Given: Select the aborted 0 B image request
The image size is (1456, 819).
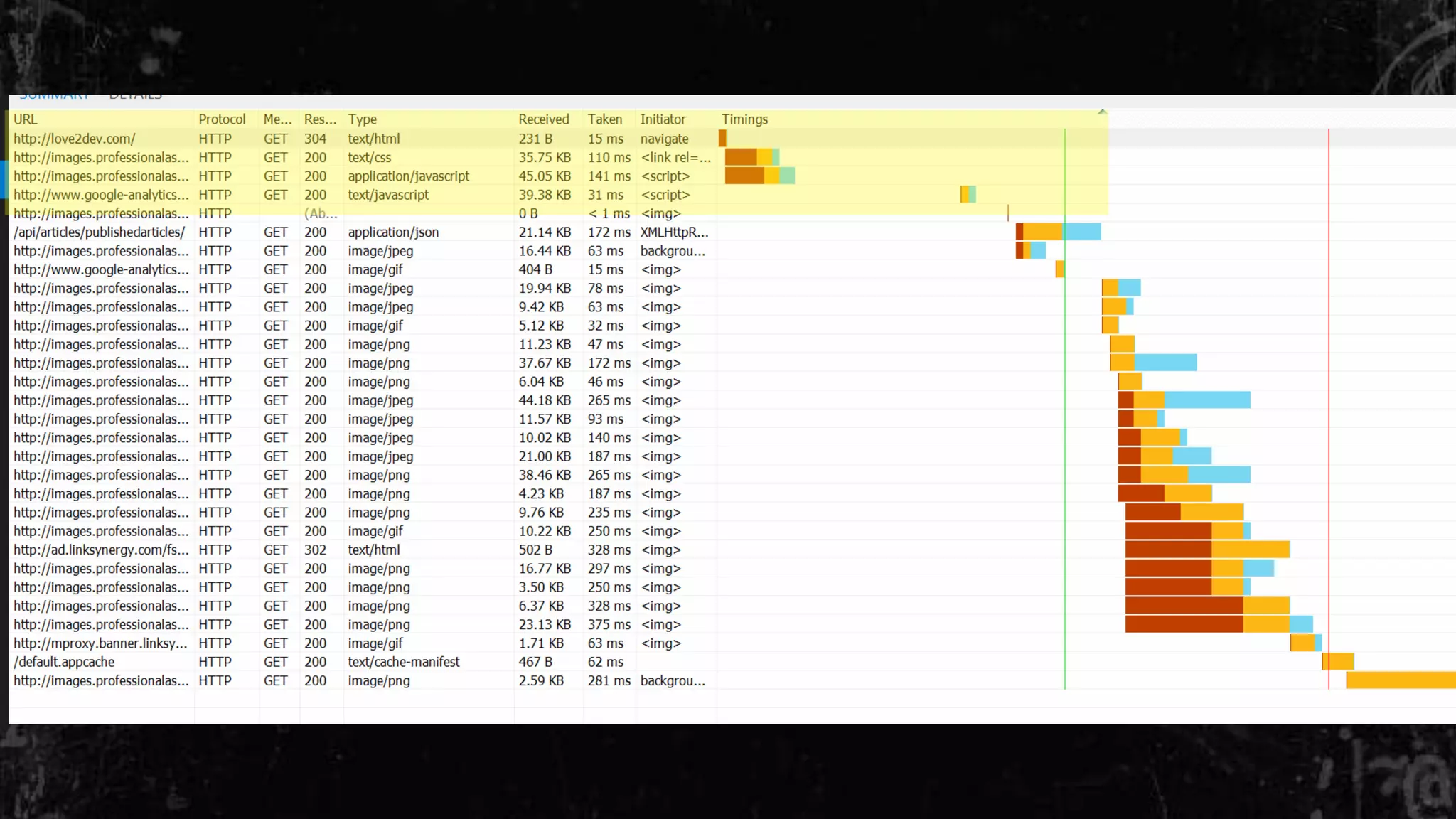Looking at the screenshot, I should (101, 214).
